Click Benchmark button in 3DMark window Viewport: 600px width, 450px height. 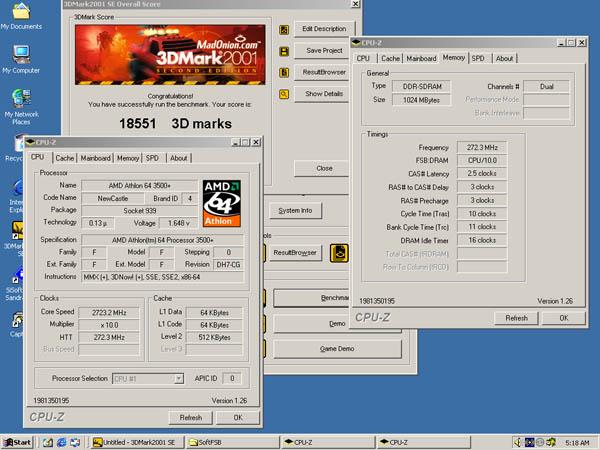(x=312, y=298)
